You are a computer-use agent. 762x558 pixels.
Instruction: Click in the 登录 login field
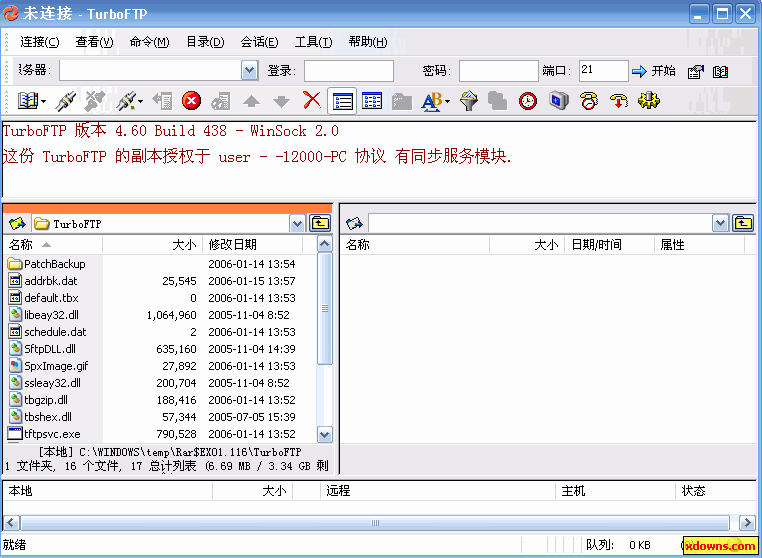pyautogui.click(x=349, y=71)
